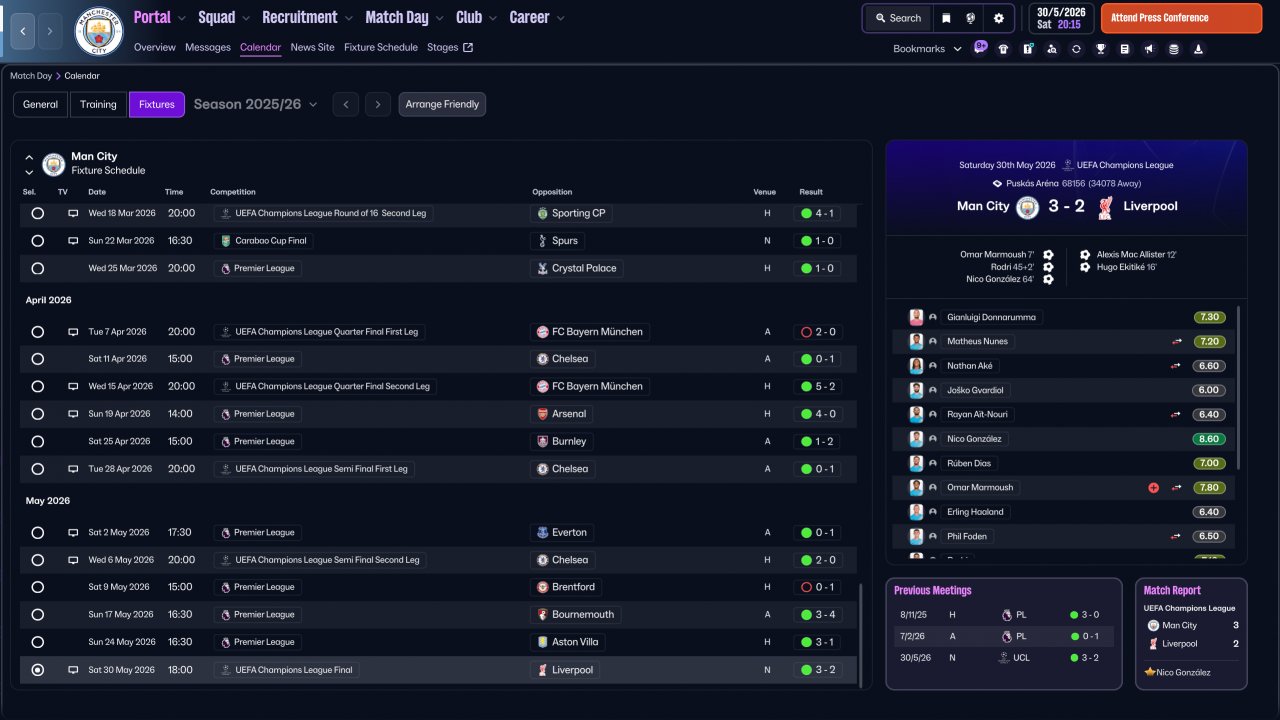Image resolution: width=1280 pixels, height=720 pixels.
Task: Click the 8/11/25 previous meeting row
Action: (1003, 615)
